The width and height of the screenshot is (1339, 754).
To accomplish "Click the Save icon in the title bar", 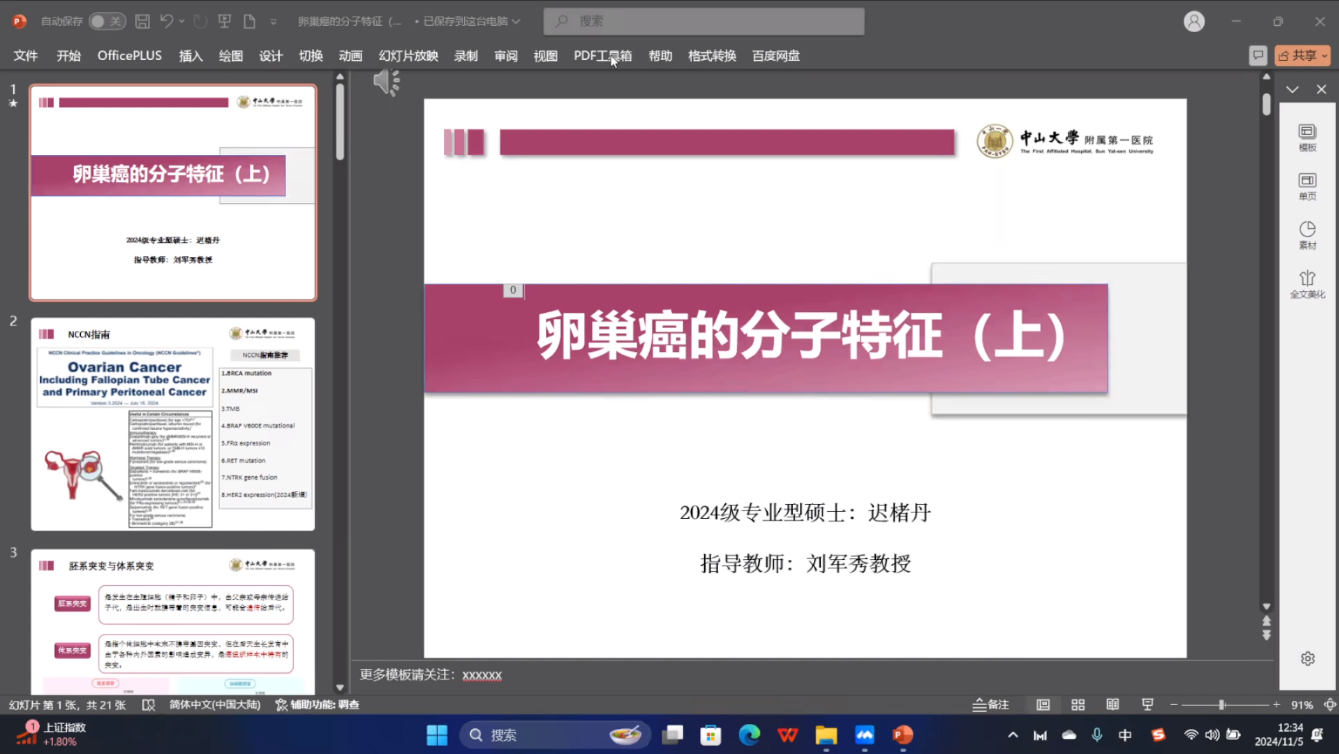I will (x=142, y=21).
